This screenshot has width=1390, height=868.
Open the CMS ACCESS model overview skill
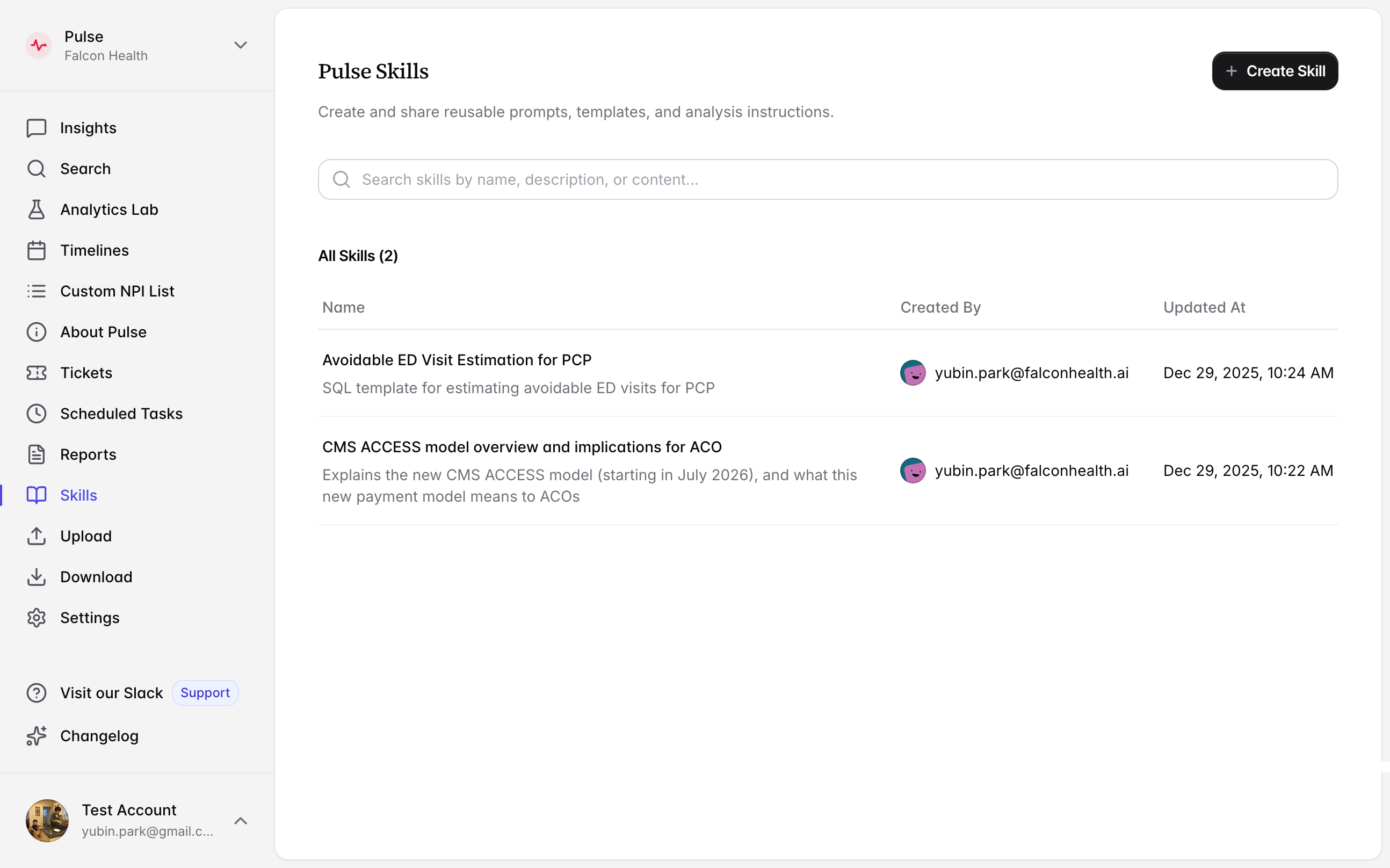[522, 447]
